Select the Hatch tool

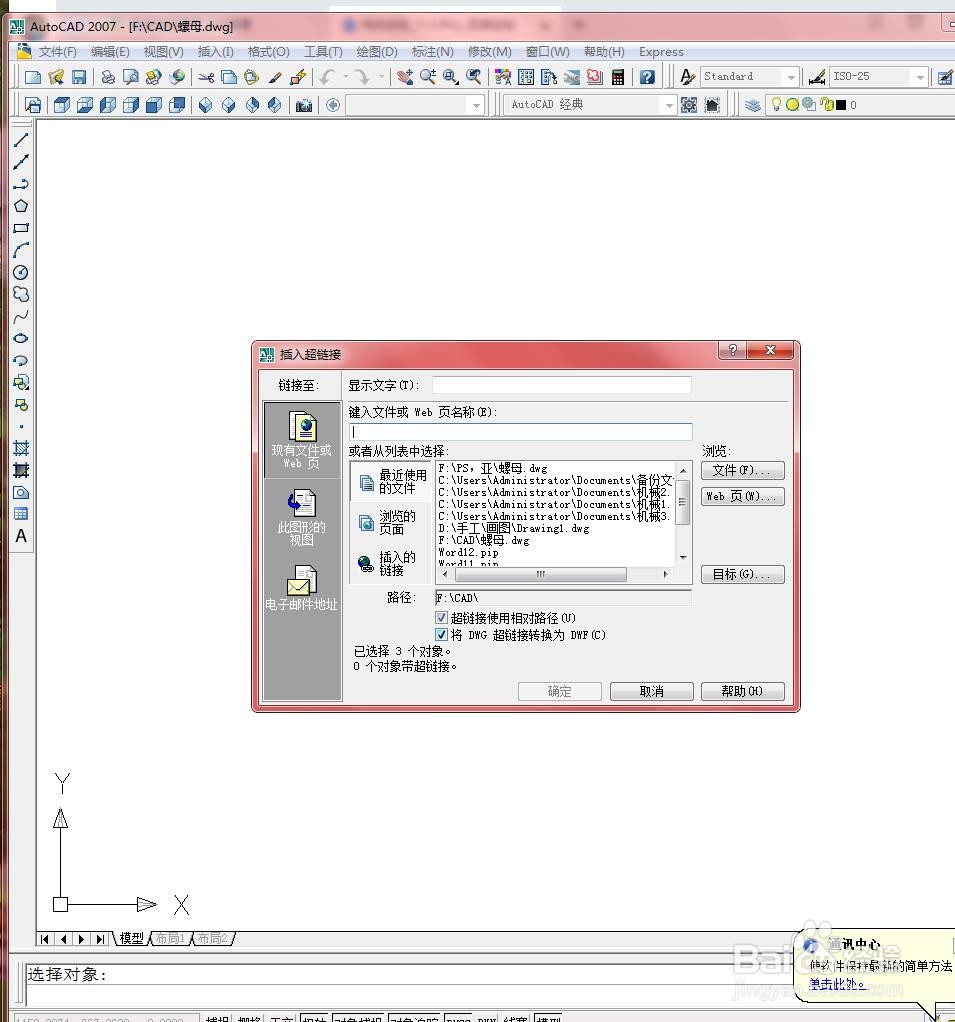click(21, 448)
